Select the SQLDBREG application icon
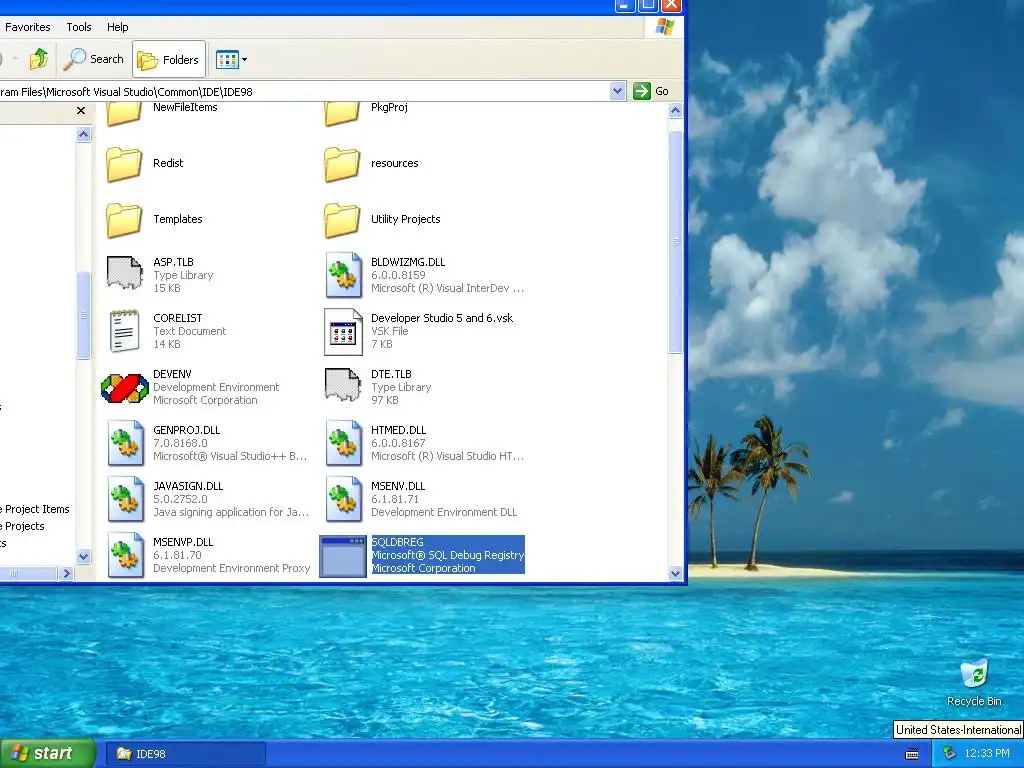 click(343, 556)
